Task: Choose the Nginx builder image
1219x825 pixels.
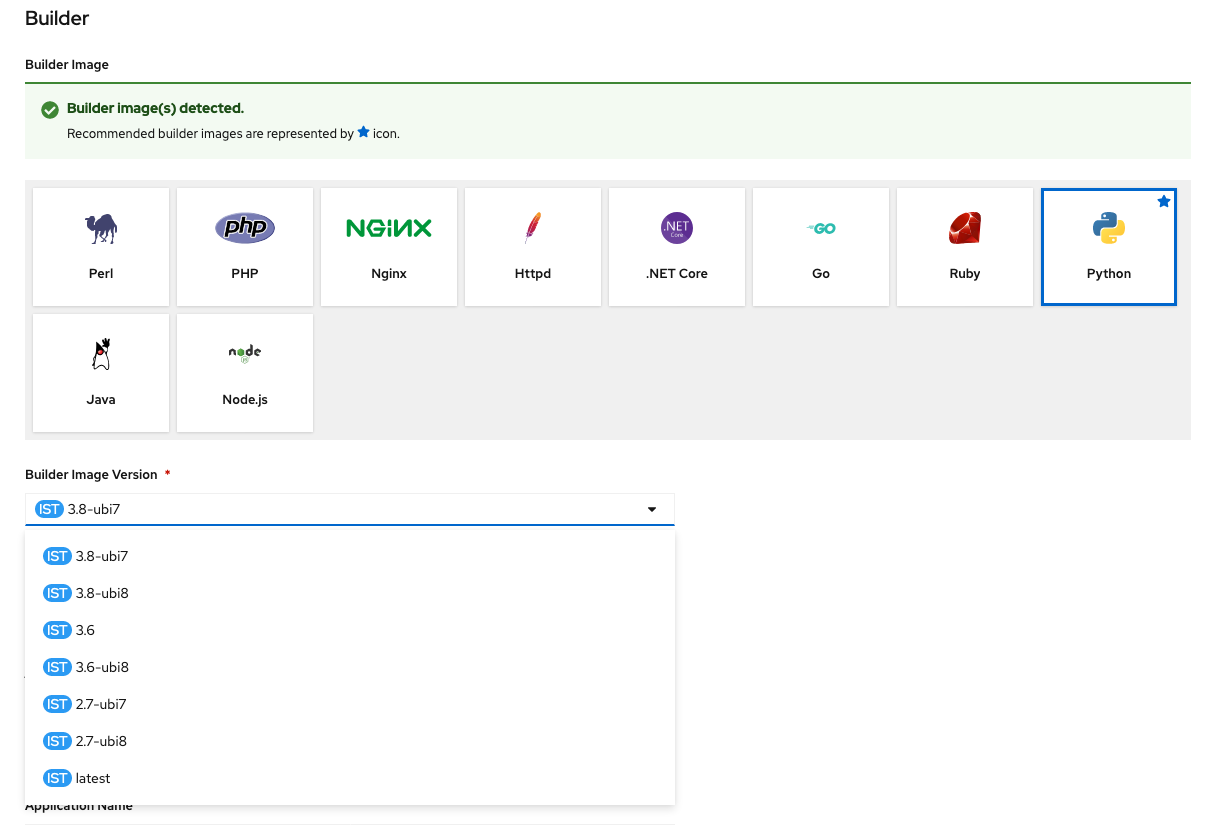Action: tap(388, 246)
